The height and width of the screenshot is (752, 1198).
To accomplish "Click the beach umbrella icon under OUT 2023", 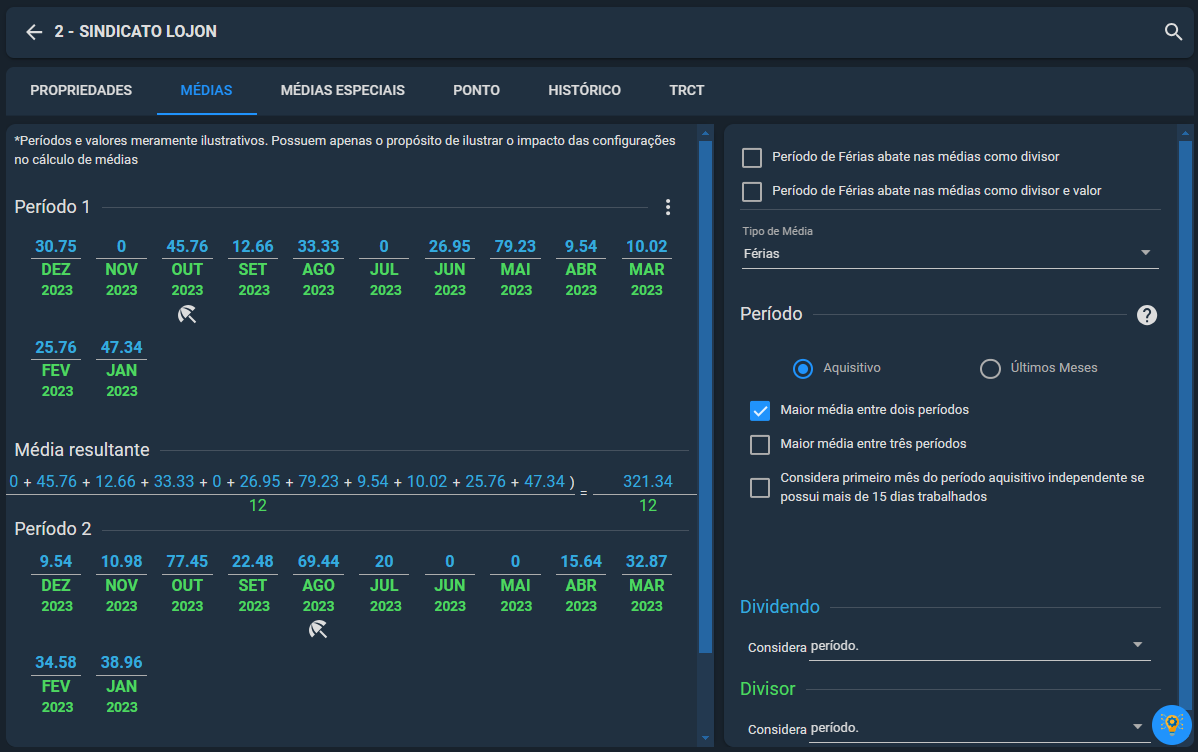I will [187, 314].
